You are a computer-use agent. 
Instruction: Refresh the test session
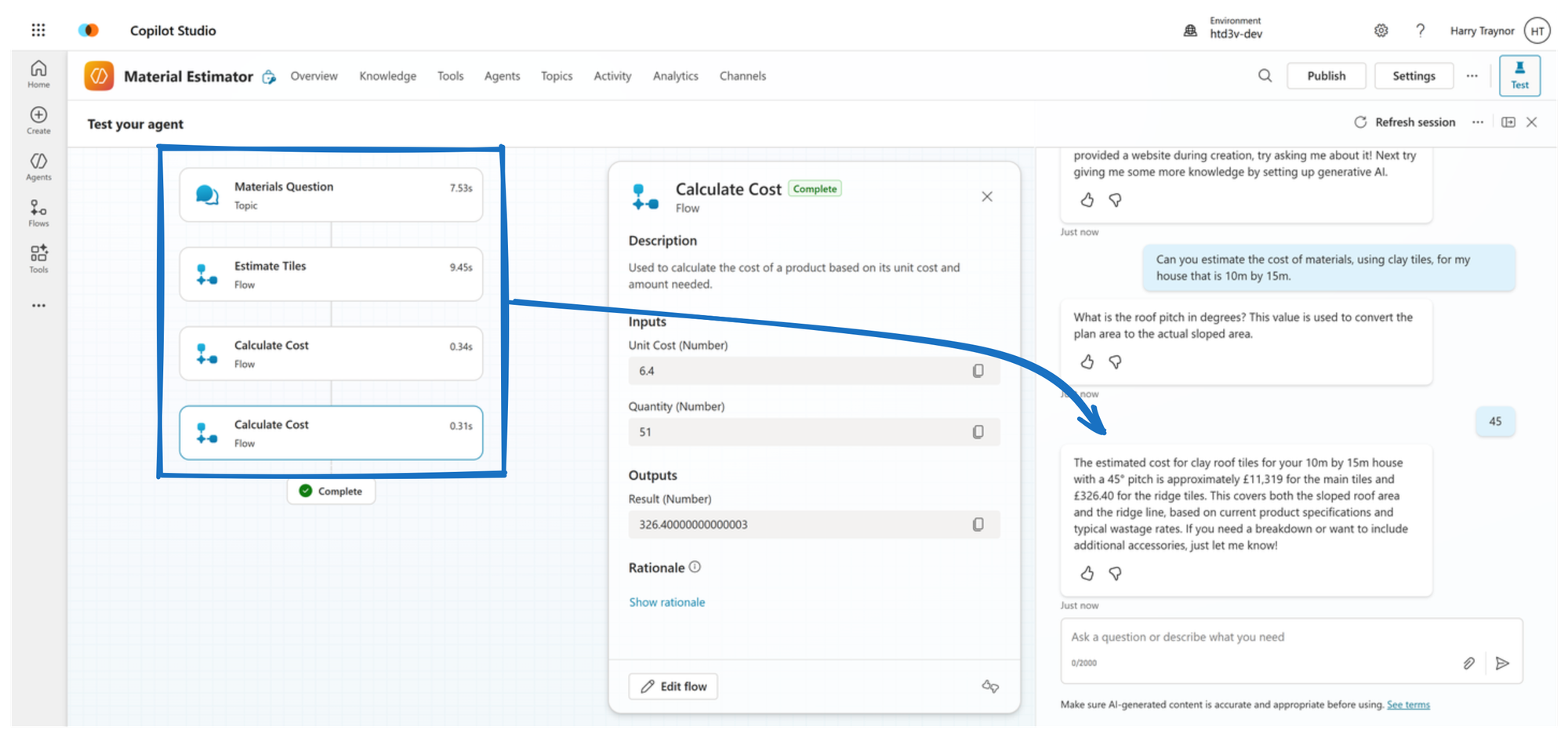click(1405, 122)
